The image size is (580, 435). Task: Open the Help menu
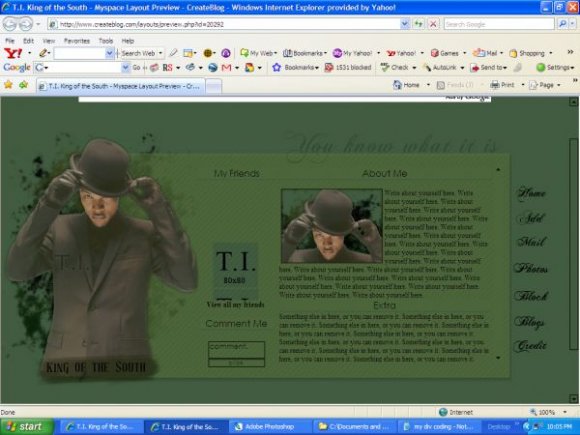128,41
